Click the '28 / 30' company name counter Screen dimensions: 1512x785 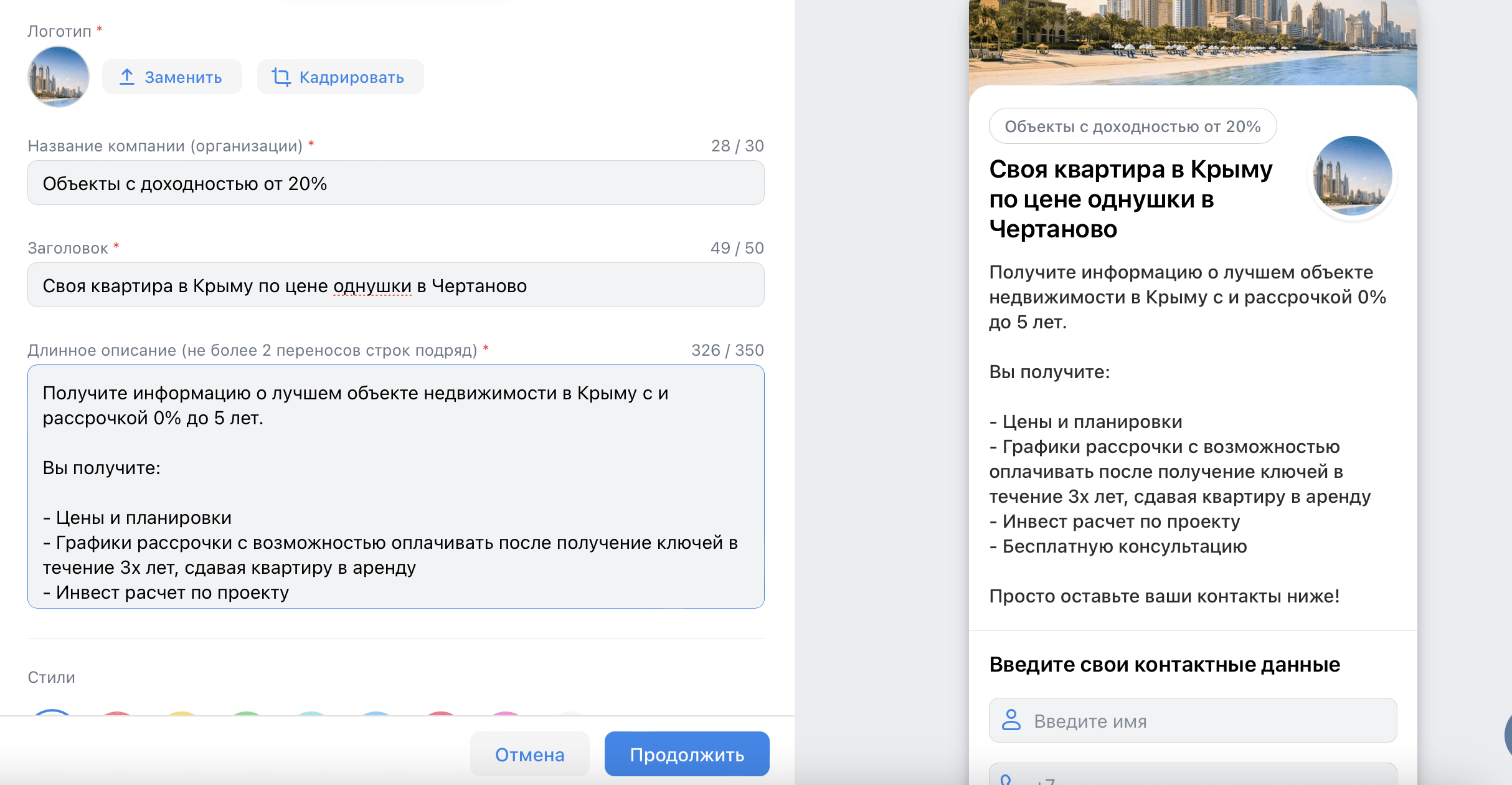(737, 146)
